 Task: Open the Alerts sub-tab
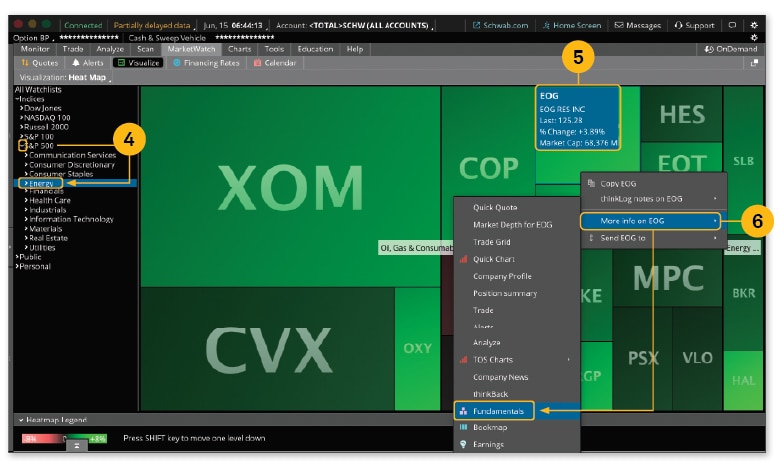click(88, 63)
